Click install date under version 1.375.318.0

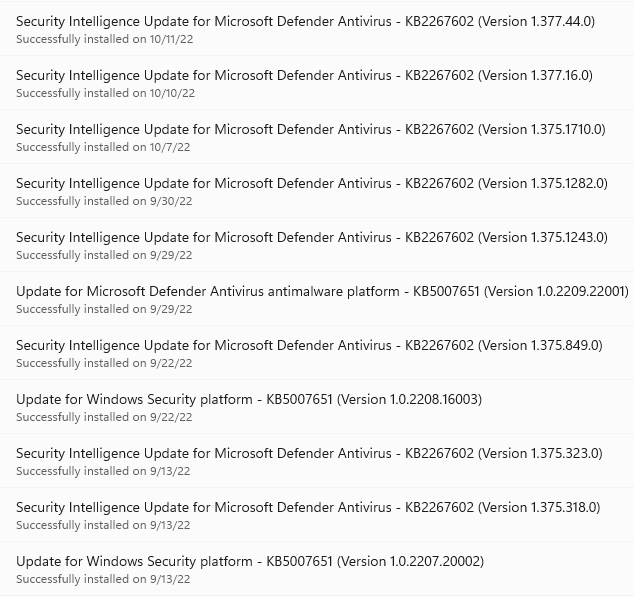point(103,525)
